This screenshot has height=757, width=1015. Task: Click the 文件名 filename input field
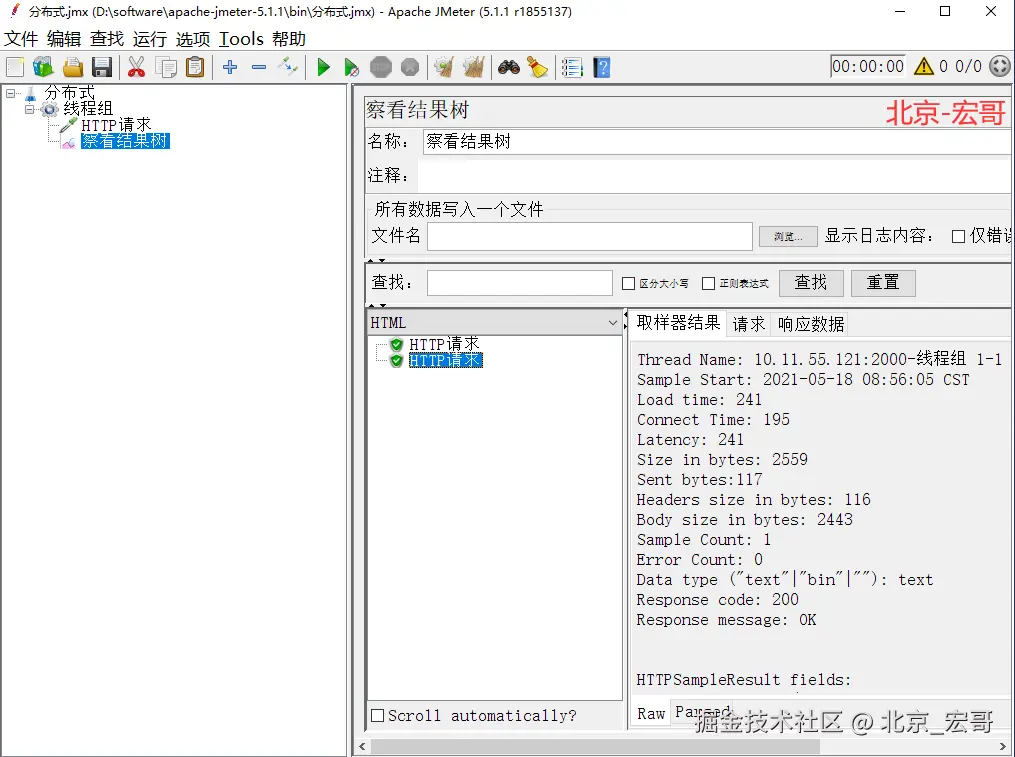[x=590, y=236]
